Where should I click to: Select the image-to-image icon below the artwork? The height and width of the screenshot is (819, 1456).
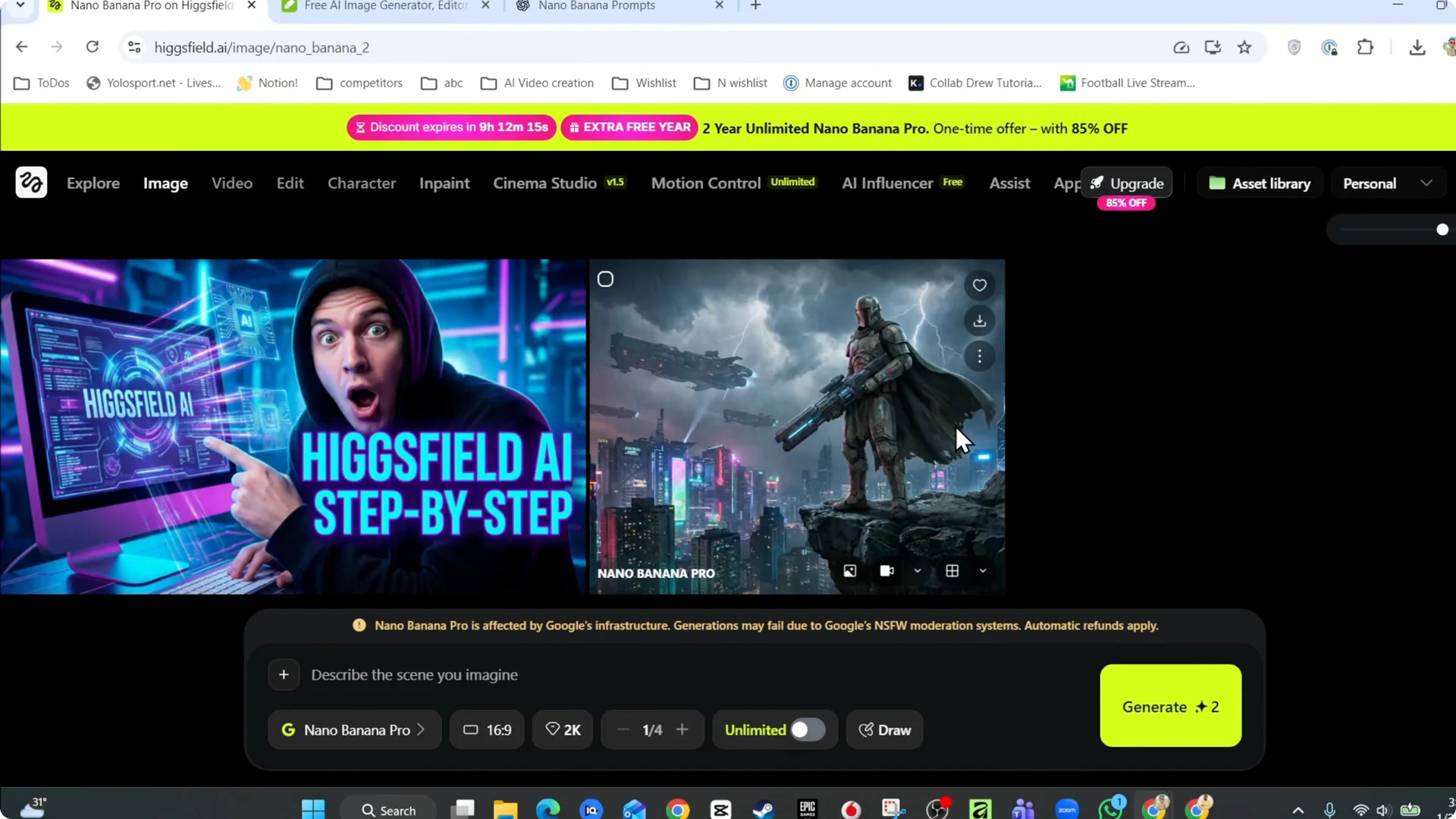[849, 570]
